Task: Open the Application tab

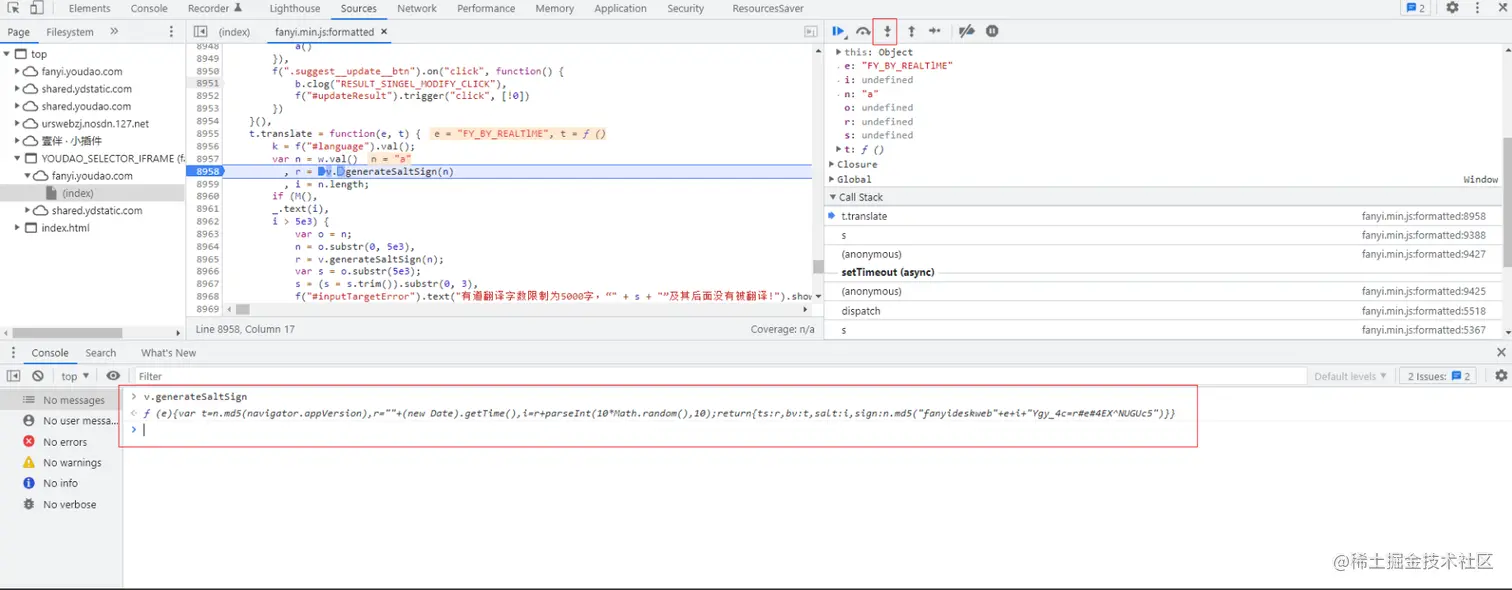Action: (x=620, y=8)
